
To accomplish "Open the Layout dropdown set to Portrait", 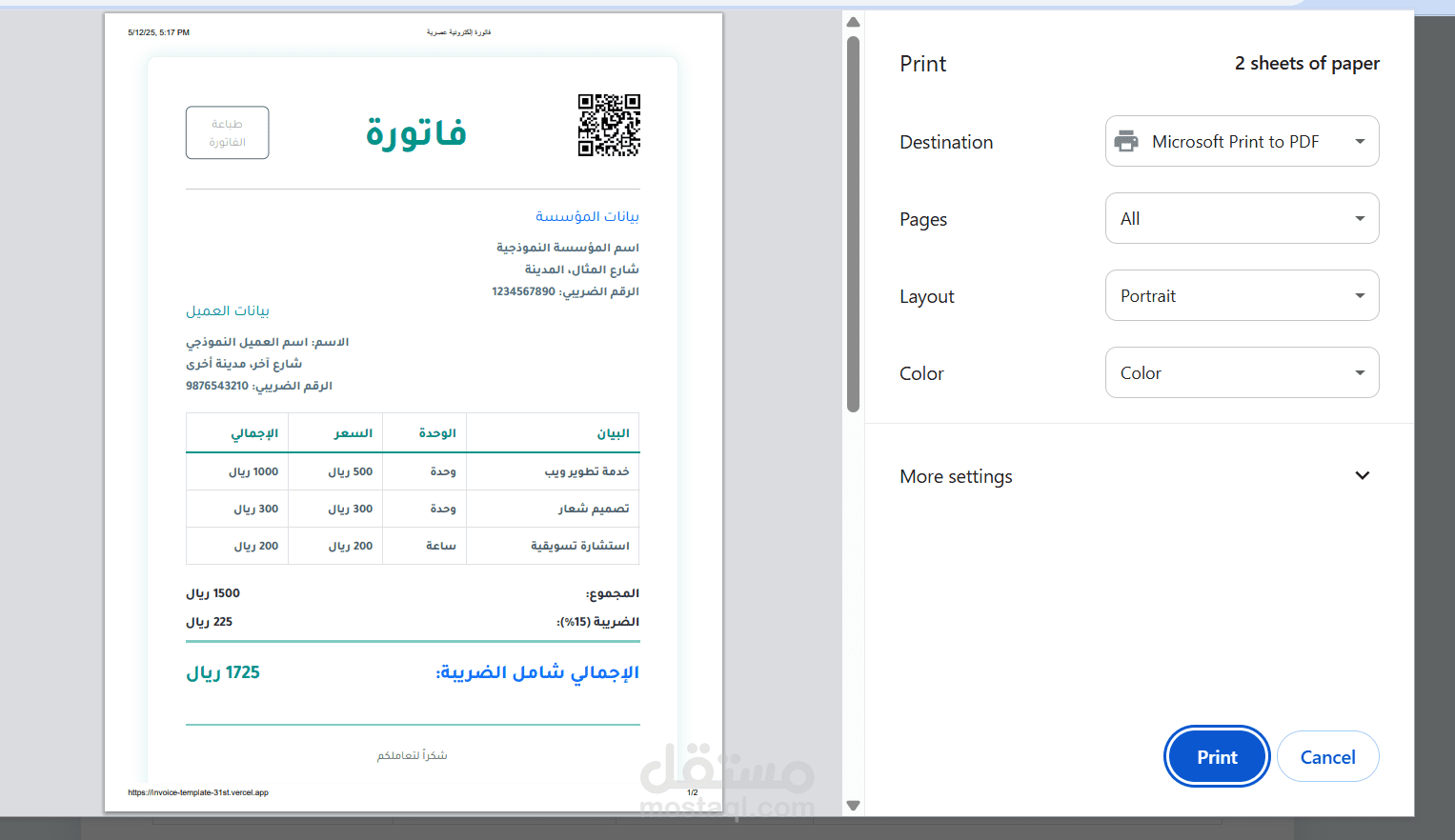I will (1242, 295).
